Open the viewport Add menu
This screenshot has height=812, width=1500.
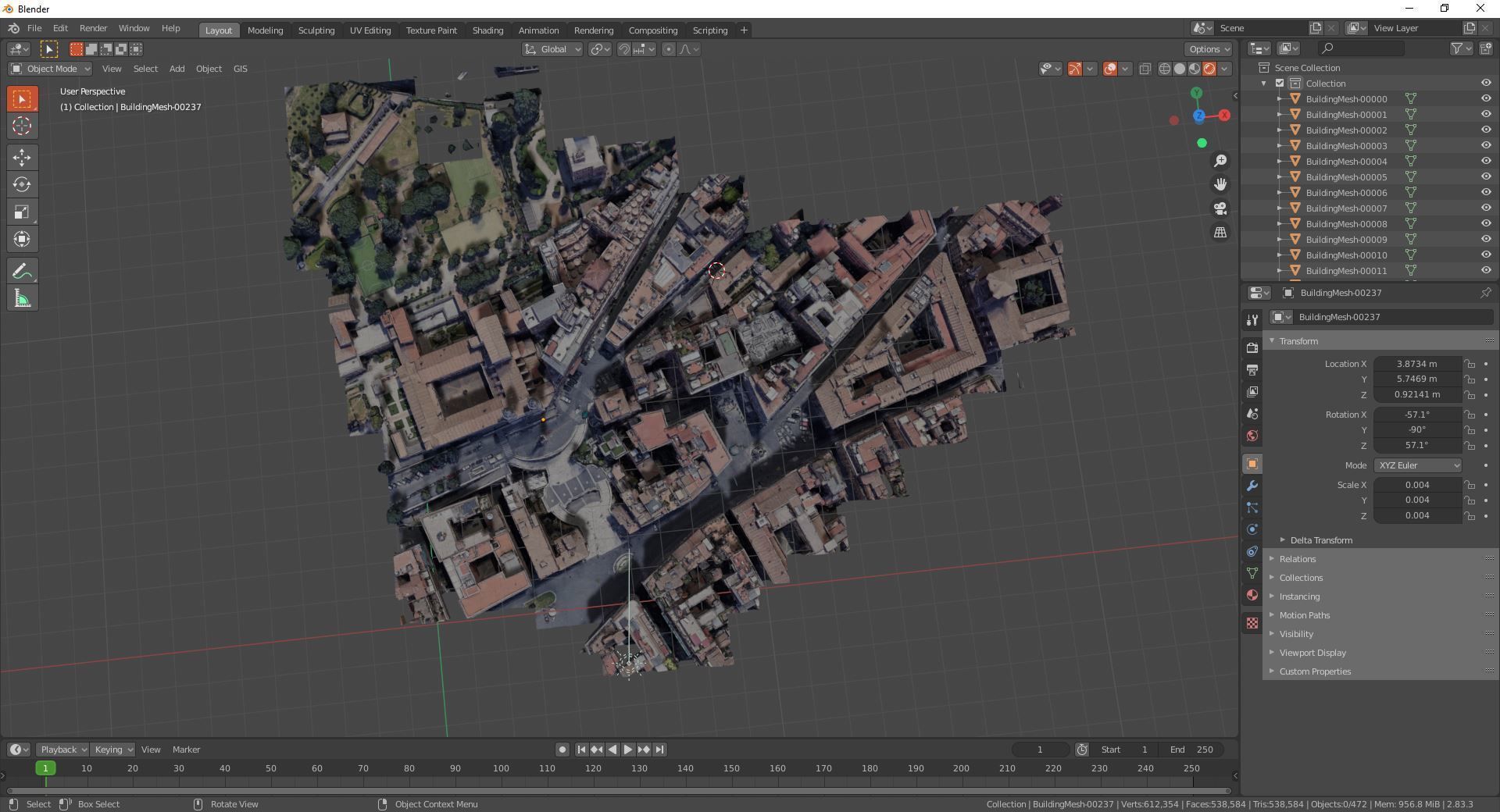[x=177, y=69]
